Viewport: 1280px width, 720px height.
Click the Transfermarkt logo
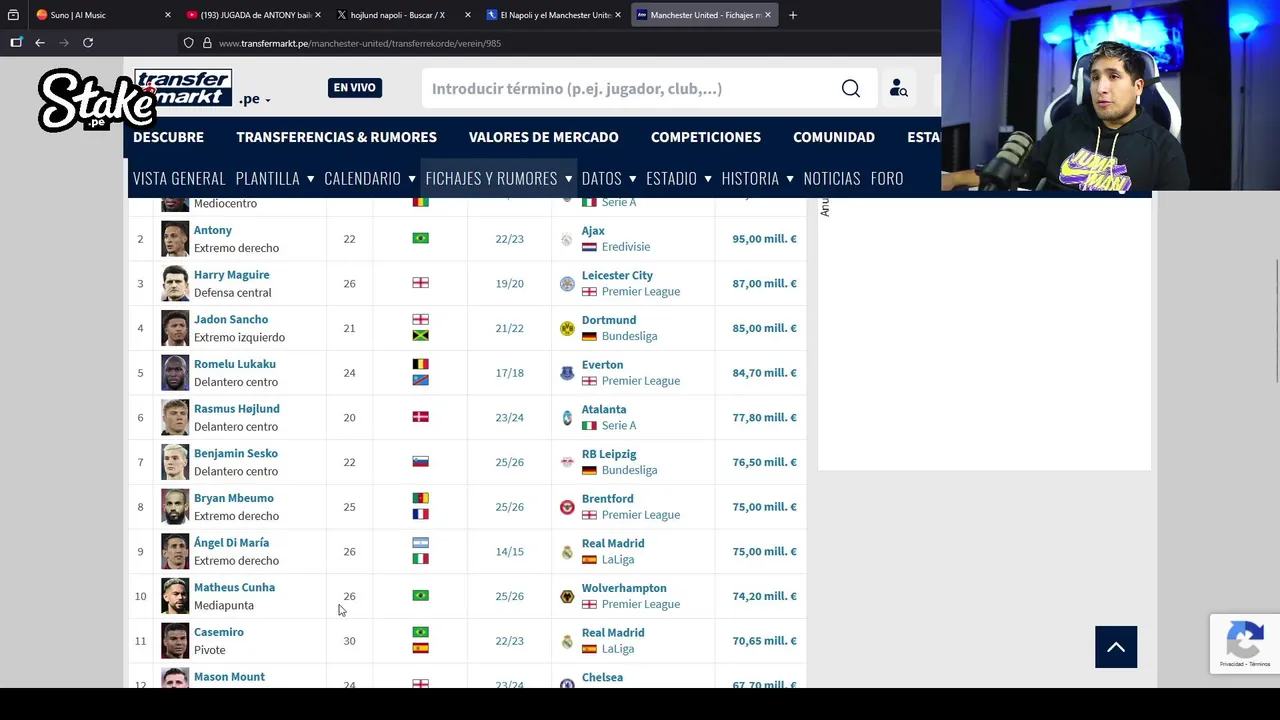(183, 88)
